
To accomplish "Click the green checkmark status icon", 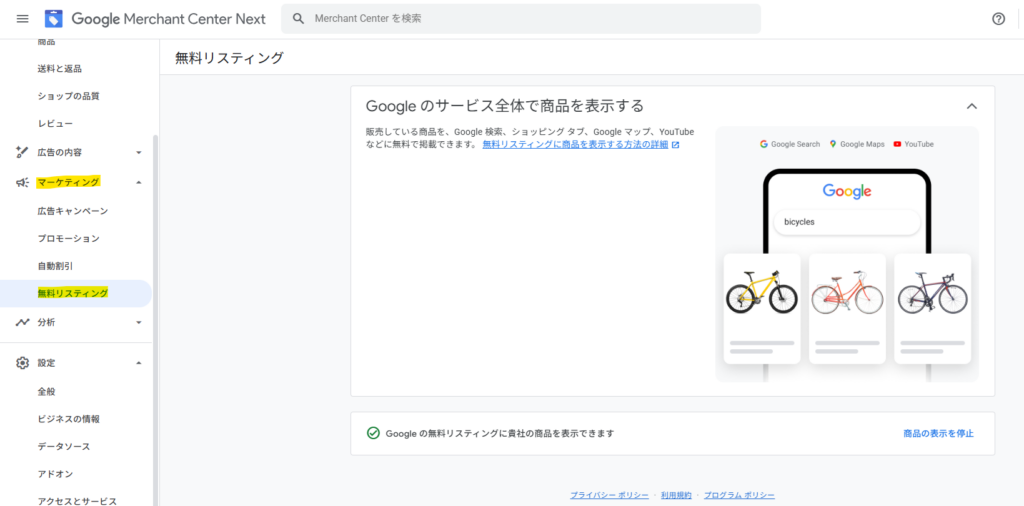I will [x=373, y=433].
